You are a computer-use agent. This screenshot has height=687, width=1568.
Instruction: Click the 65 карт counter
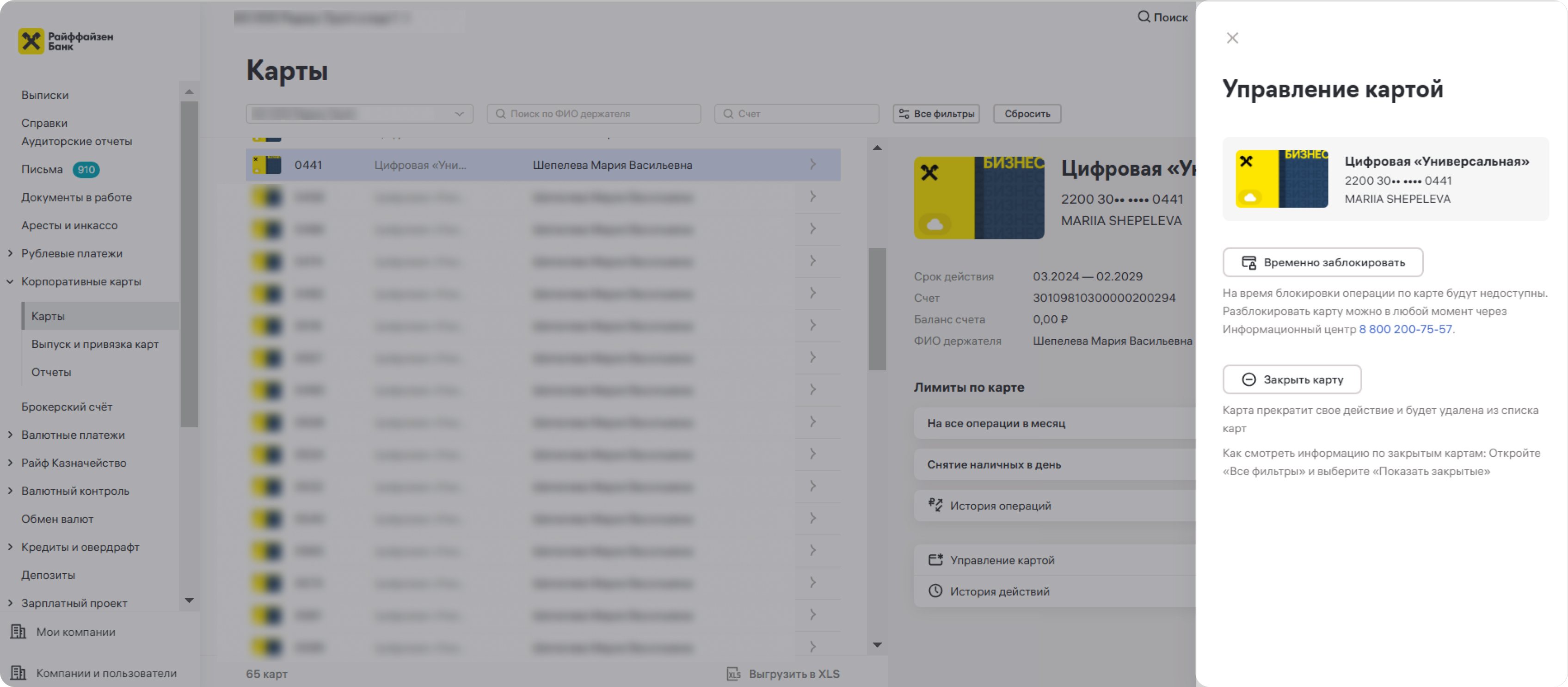pyautogui.click(x=267, y=674)
